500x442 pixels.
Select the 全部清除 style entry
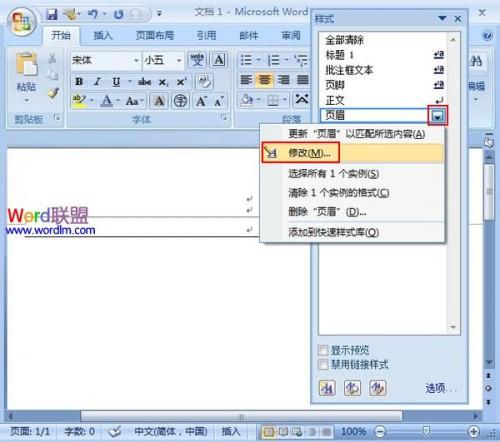pyautogui.click(x=383, y=40)
